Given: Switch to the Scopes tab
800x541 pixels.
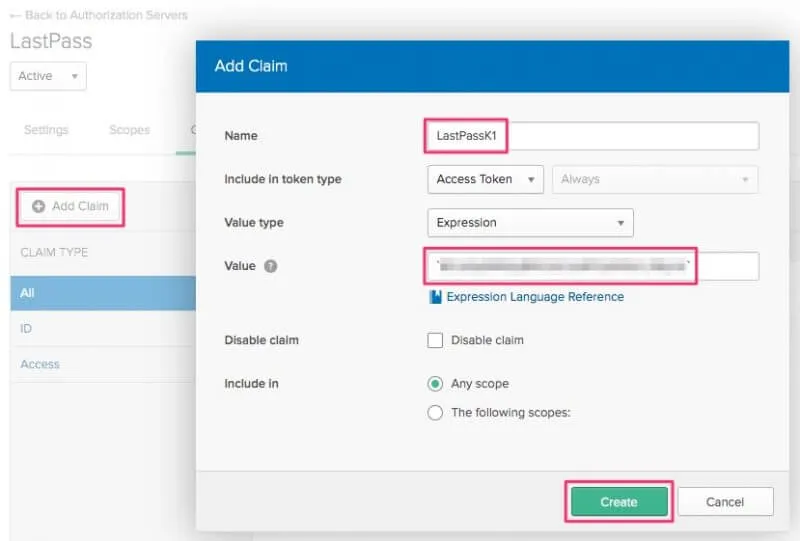Looking at the screenshot, I should 130,130.
